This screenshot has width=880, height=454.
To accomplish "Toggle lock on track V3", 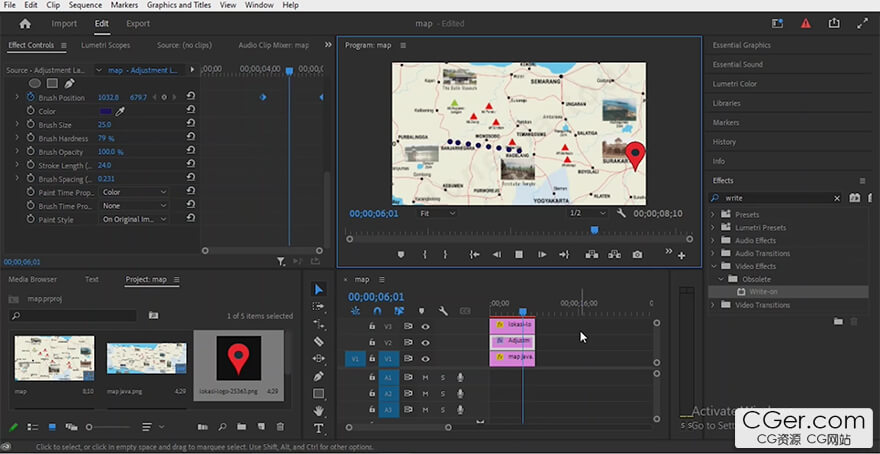I will 372,326.
